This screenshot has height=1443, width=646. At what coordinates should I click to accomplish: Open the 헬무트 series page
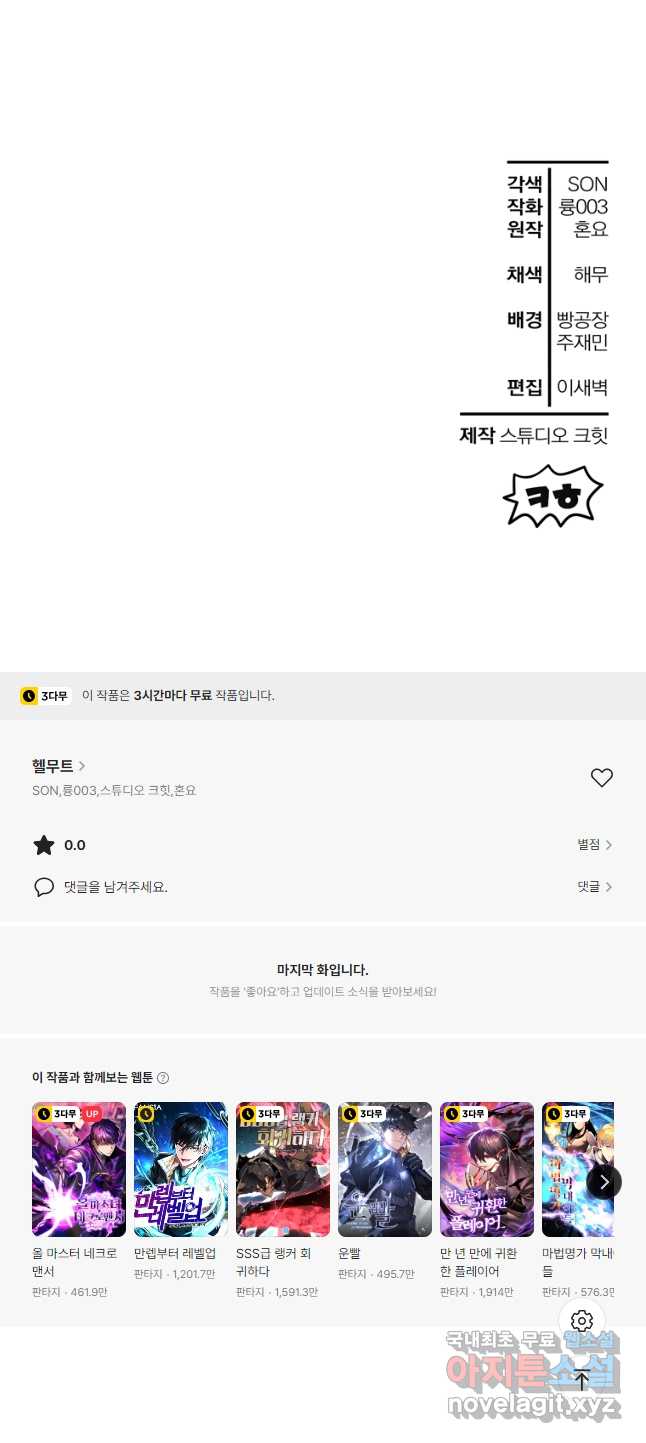(x=59, y=766)
